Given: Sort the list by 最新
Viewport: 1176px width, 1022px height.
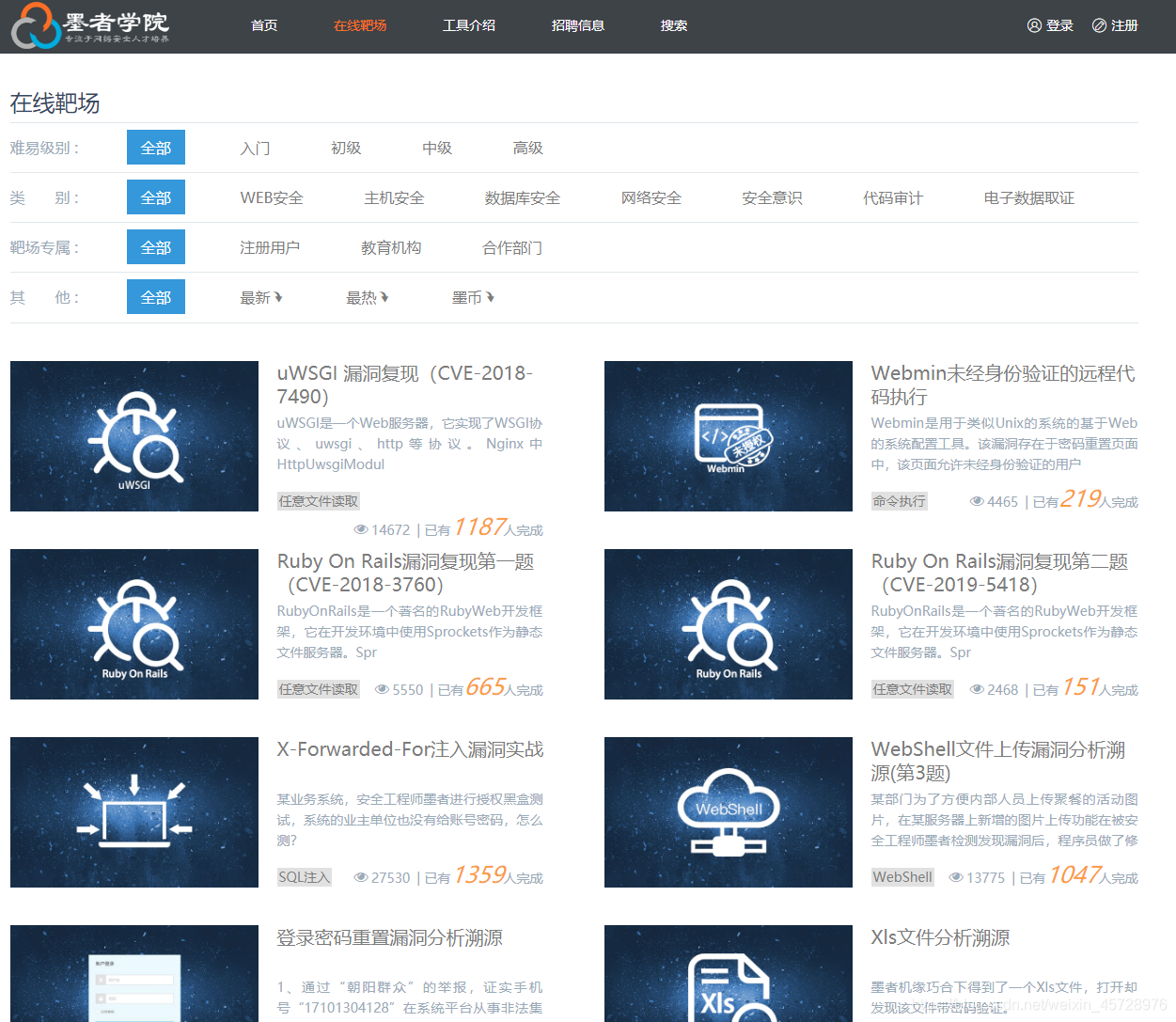Looking at the screenshot, I should point(255,297).
